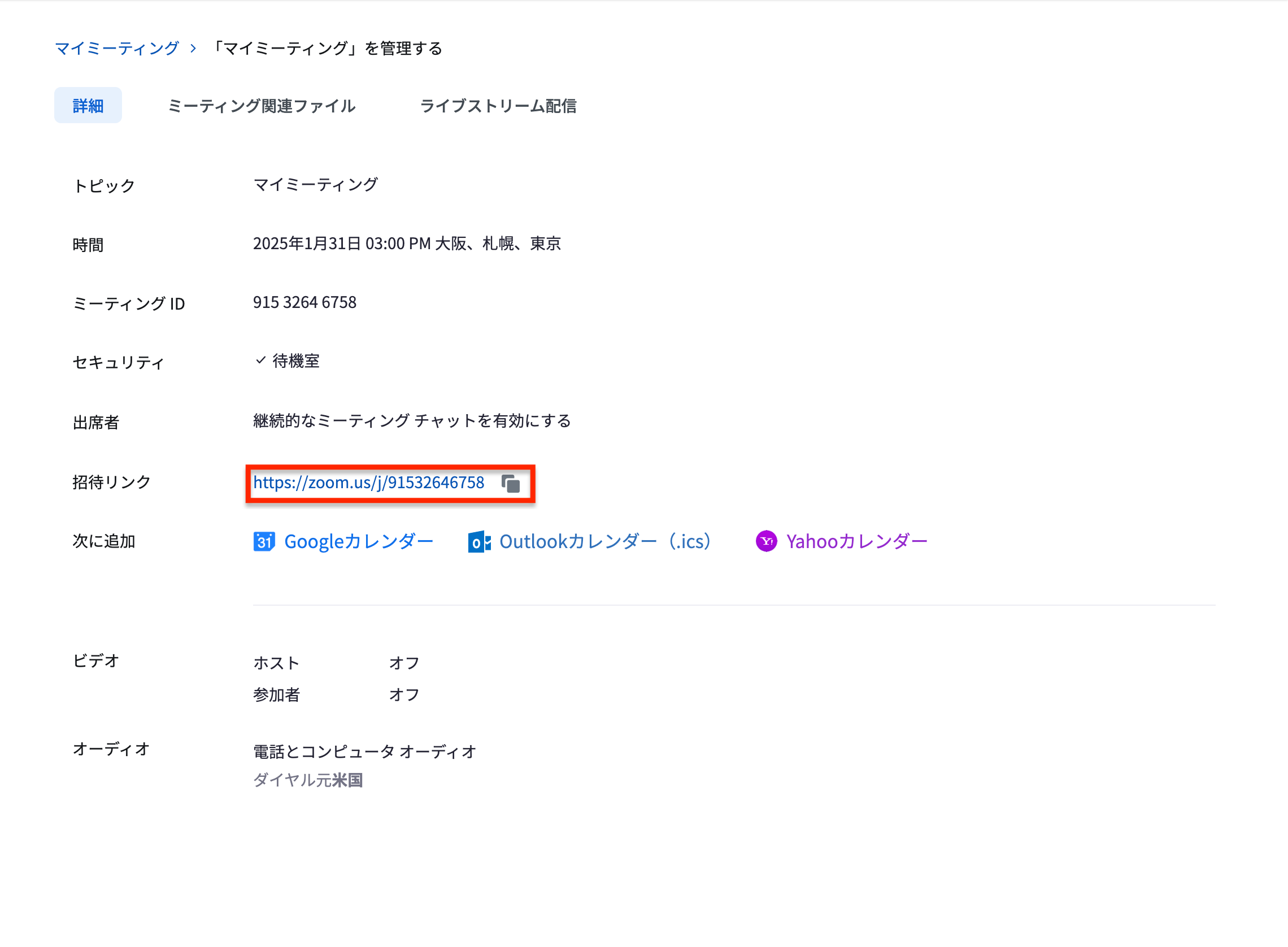Open the ライブストリーム配信 tab
Viewport: 1288px width, 947px height.
point(498,106)
